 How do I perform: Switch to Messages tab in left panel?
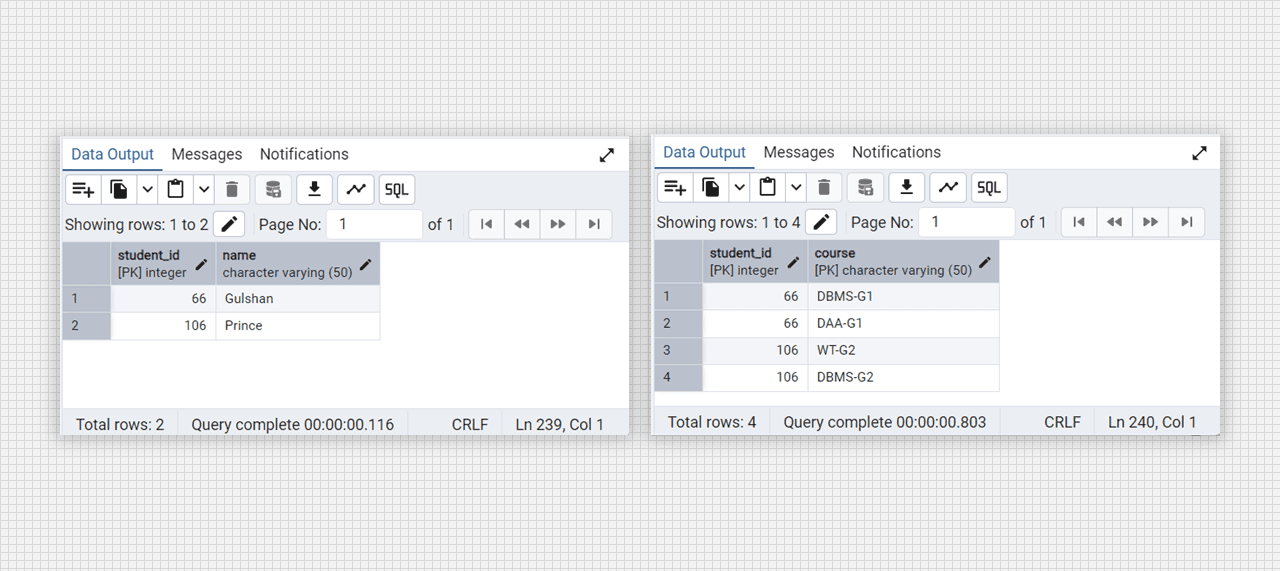[207, 154]
